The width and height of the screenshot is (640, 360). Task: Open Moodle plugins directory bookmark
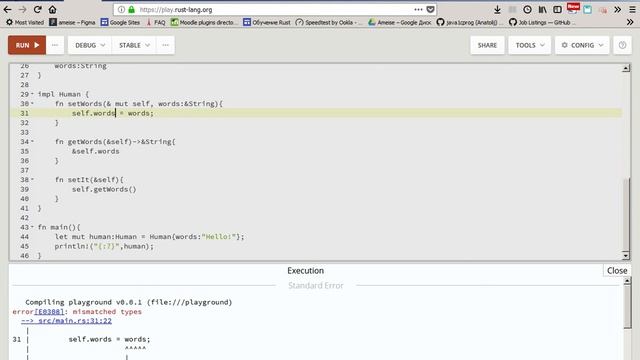[x=204, y=22]
